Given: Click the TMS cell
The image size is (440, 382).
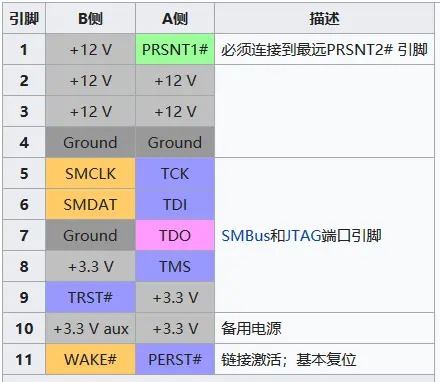Looking at the screenshot, I should pyautogui.click(x=175, y=266).
